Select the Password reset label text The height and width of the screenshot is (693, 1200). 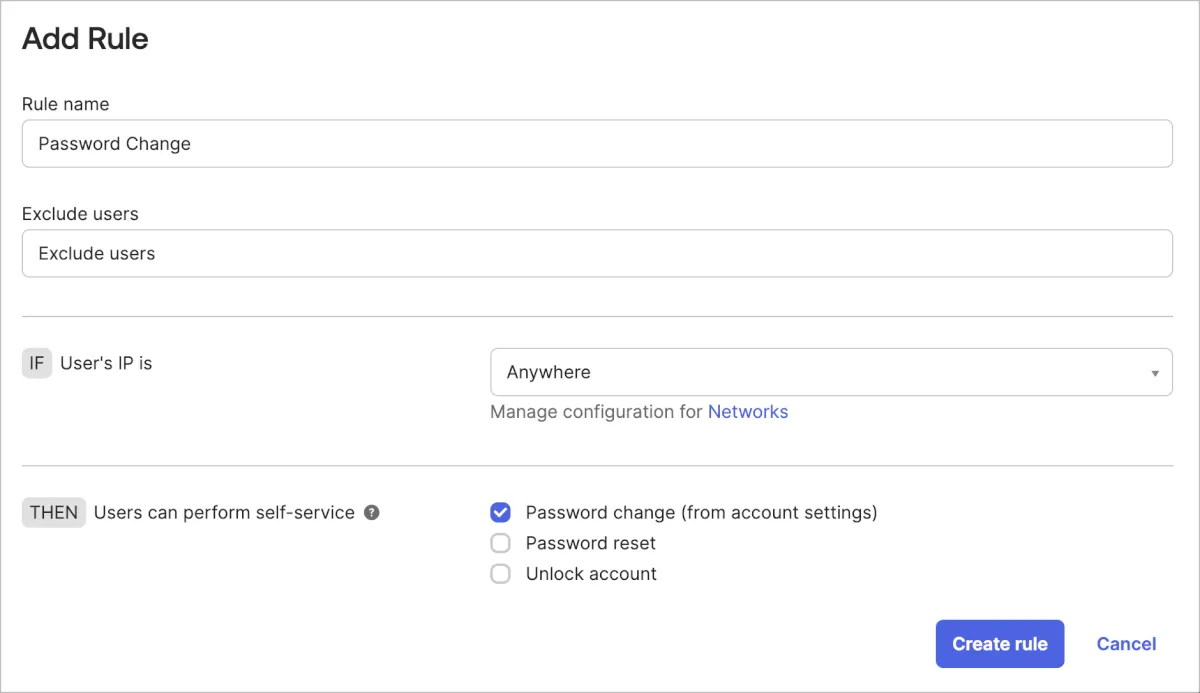pos(591,544)
